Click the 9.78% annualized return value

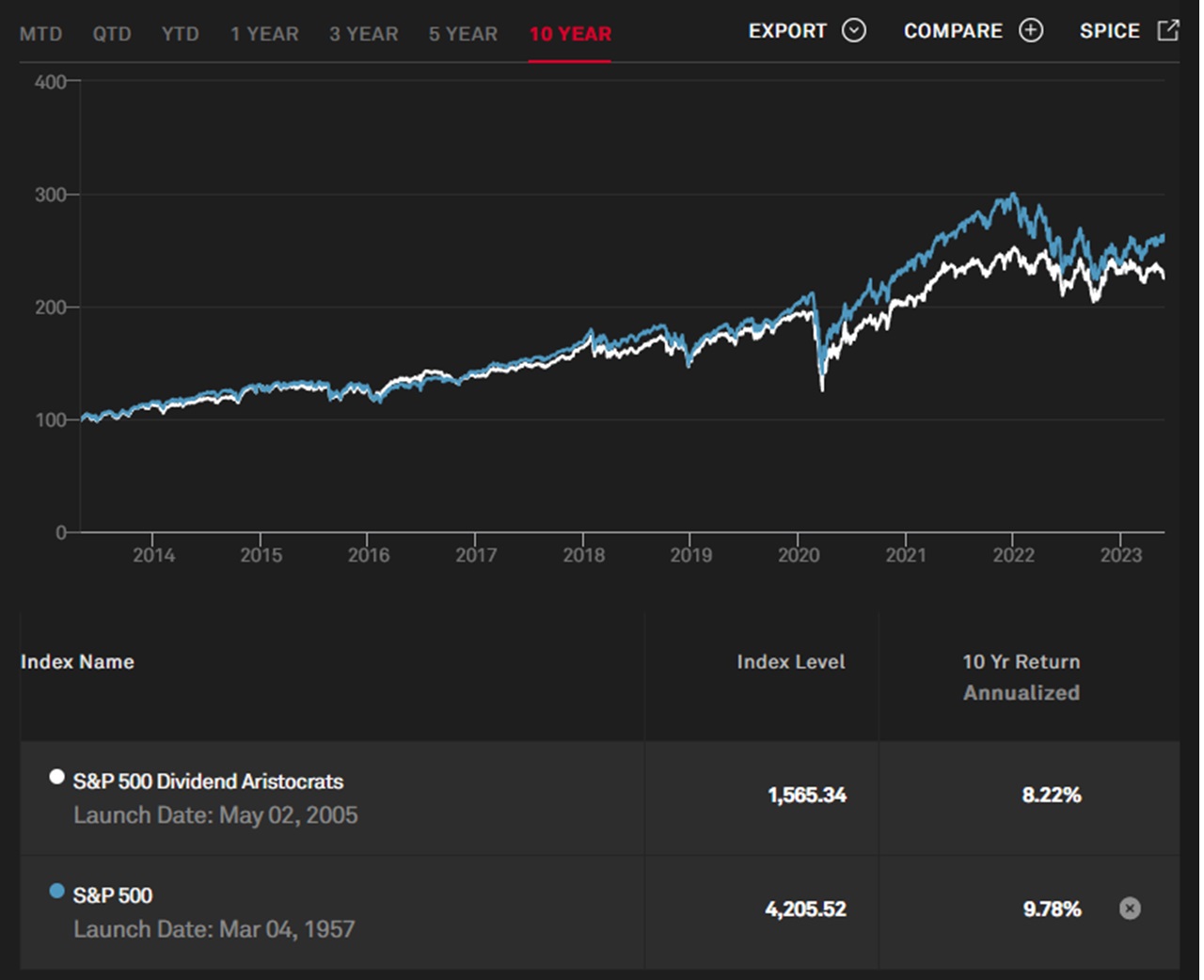[x=1052, y=909]
